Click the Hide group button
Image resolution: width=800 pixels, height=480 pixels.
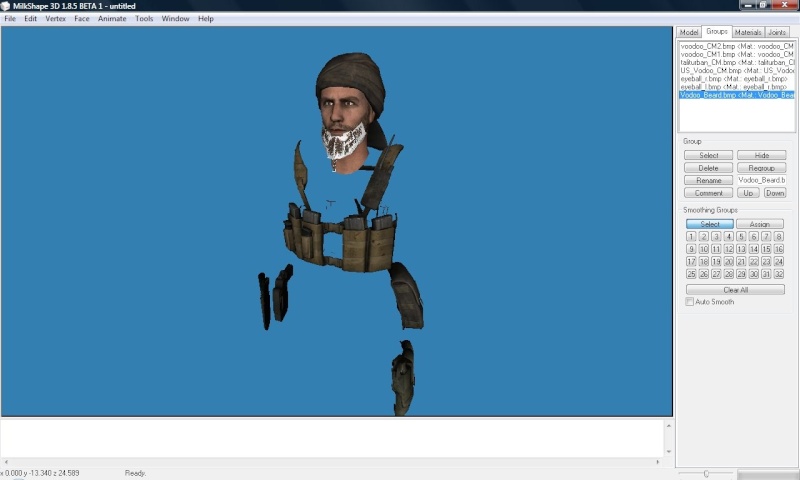tap(761, 155)
